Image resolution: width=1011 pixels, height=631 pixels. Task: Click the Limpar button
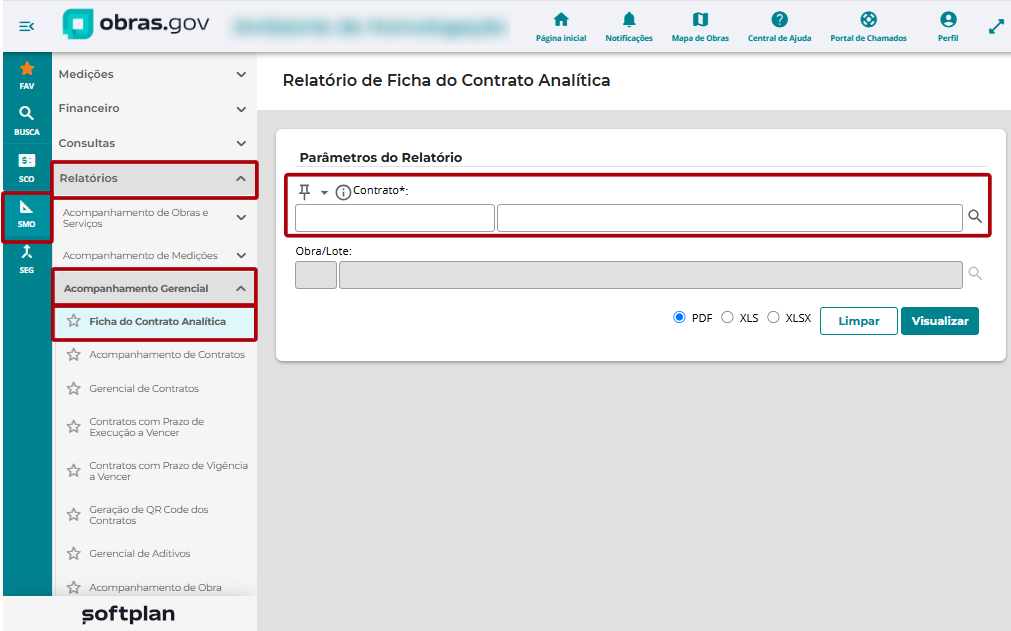point(859,321)
